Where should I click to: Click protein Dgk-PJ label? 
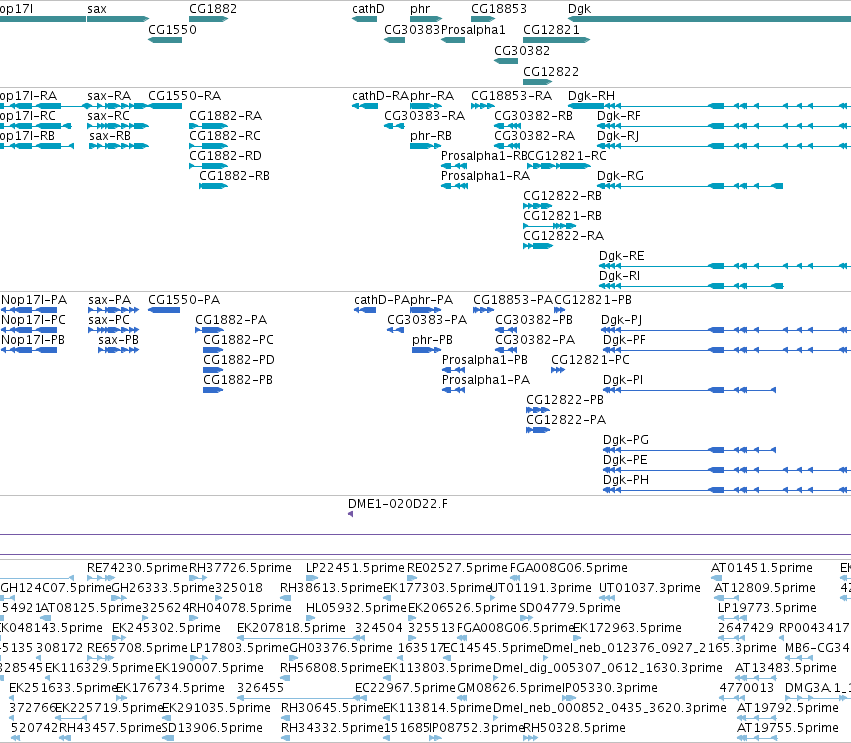pos(621,320)
